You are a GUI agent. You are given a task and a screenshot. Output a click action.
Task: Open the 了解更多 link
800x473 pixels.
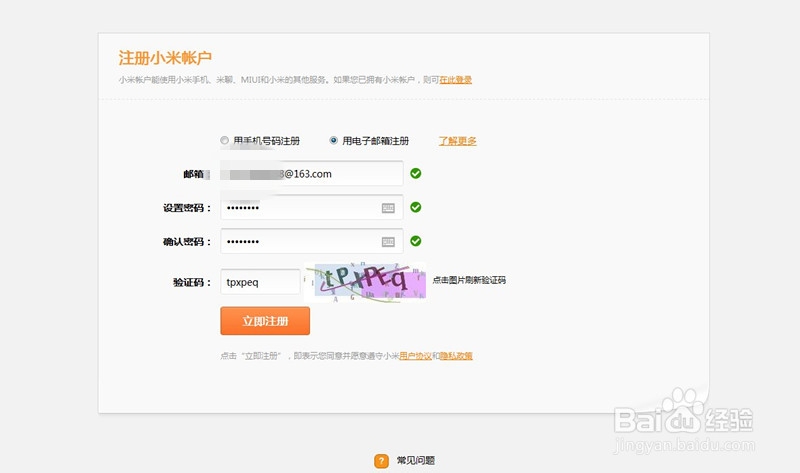point(458,141)
